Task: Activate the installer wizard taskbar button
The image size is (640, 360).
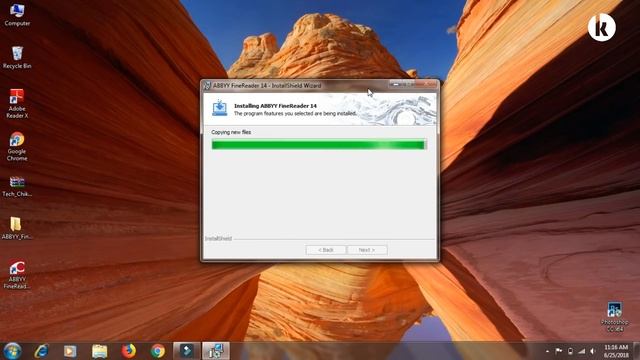Action: [216, 351]
